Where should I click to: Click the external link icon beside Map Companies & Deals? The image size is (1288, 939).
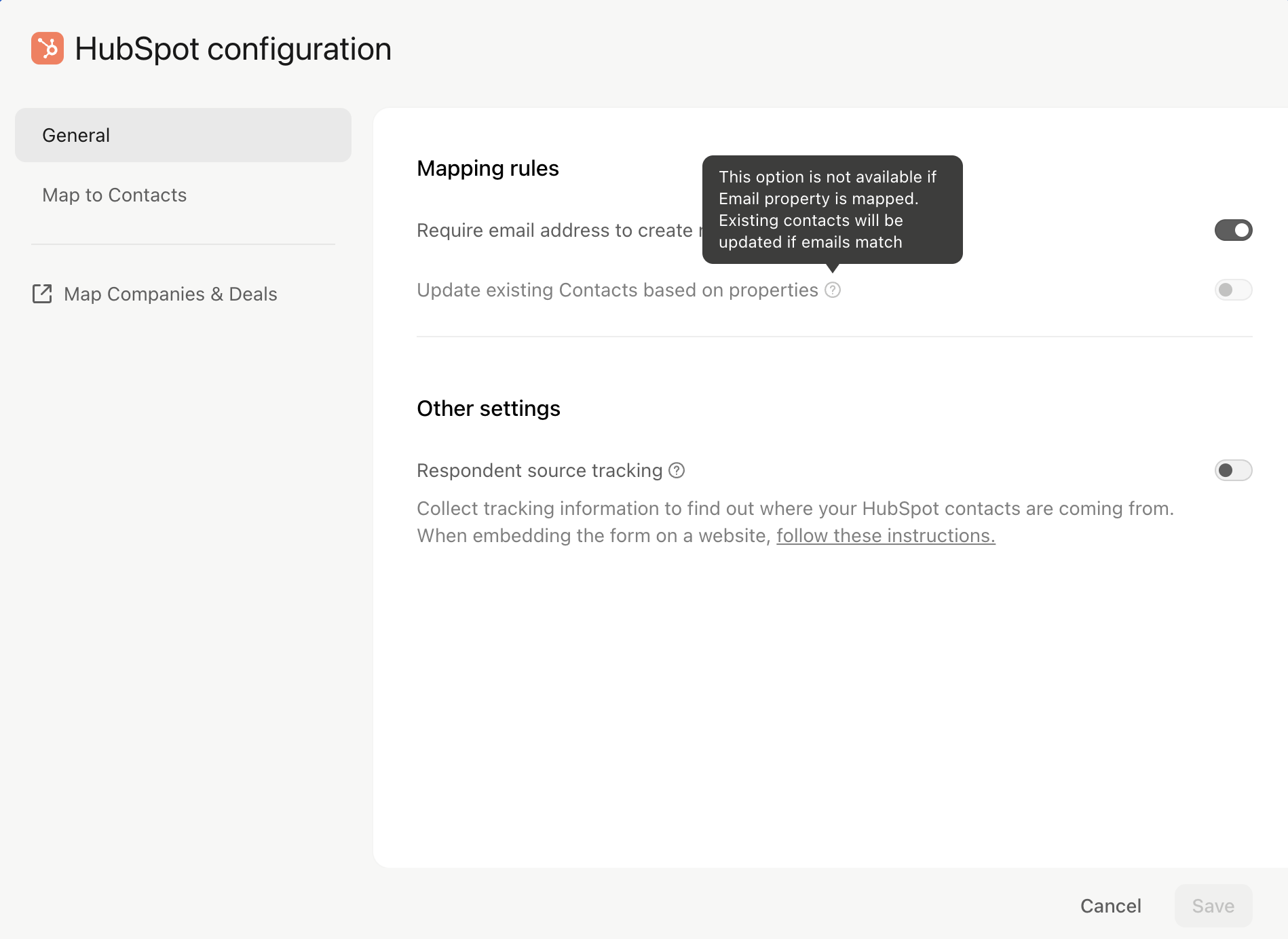pos(42,294)
